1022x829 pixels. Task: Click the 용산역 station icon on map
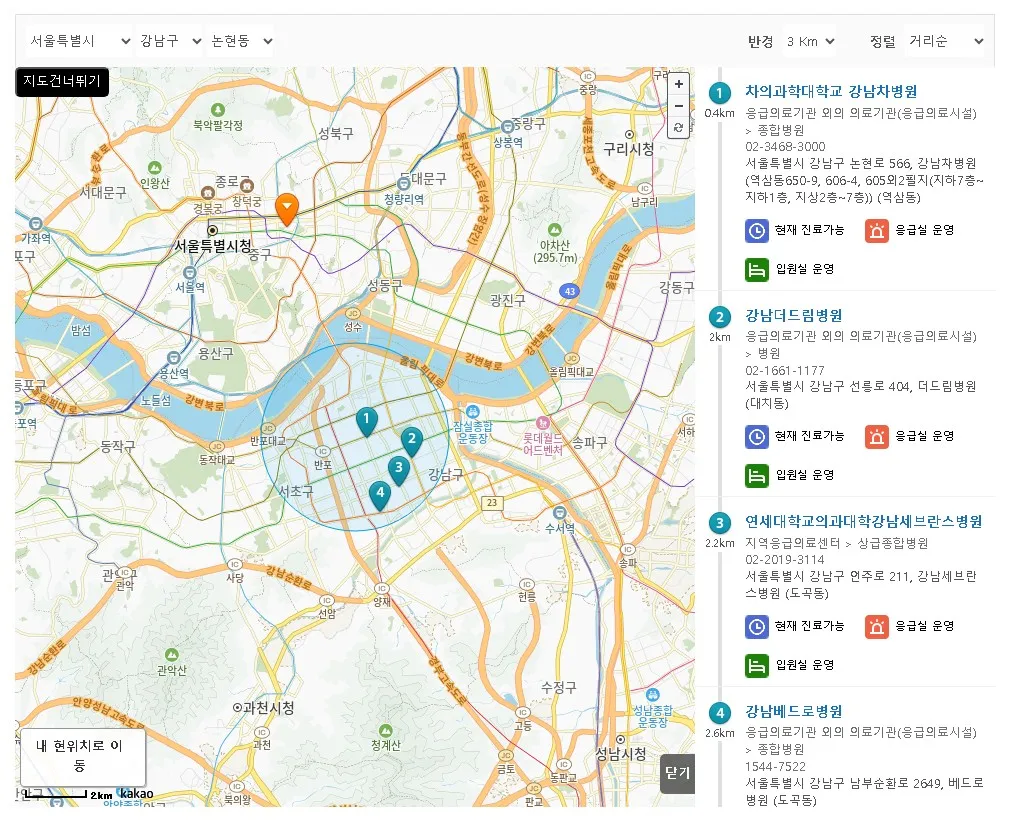[173, 358]
